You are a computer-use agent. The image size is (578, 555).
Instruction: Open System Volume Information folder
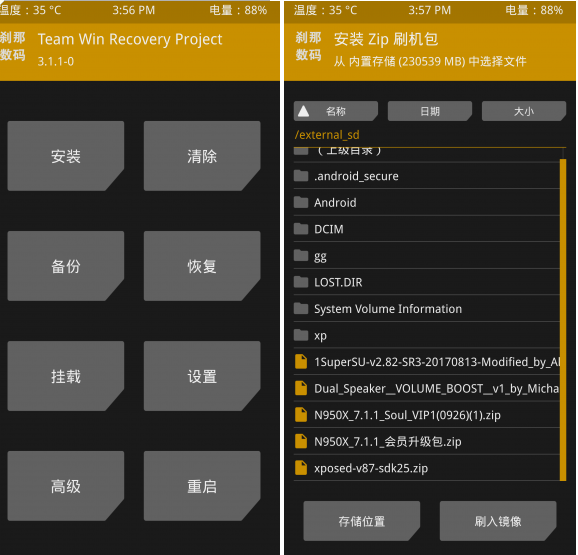pyautogui.click(x=426, y=308)
